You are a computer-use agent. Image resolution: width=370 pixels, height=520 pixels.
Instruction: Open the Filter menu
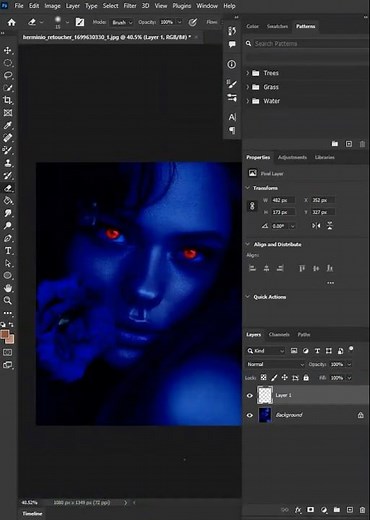click(x=130, y=6)
